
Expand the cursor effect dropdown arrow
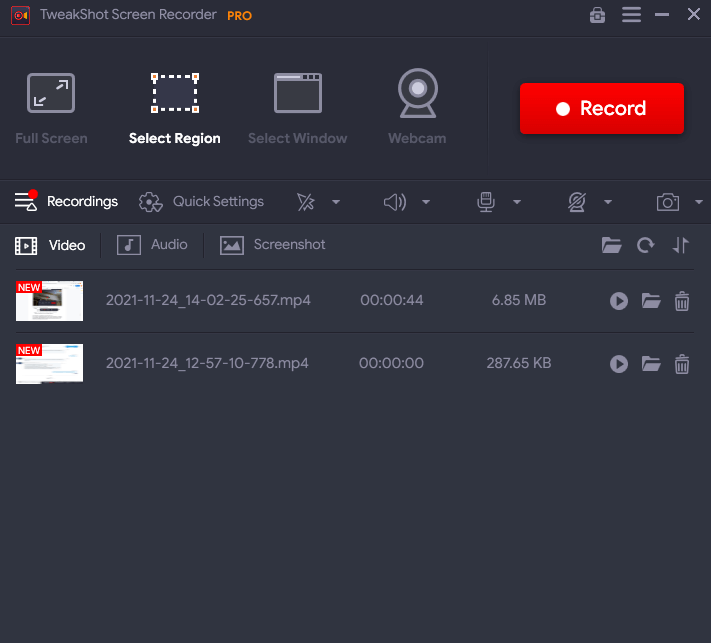point(336,202)
